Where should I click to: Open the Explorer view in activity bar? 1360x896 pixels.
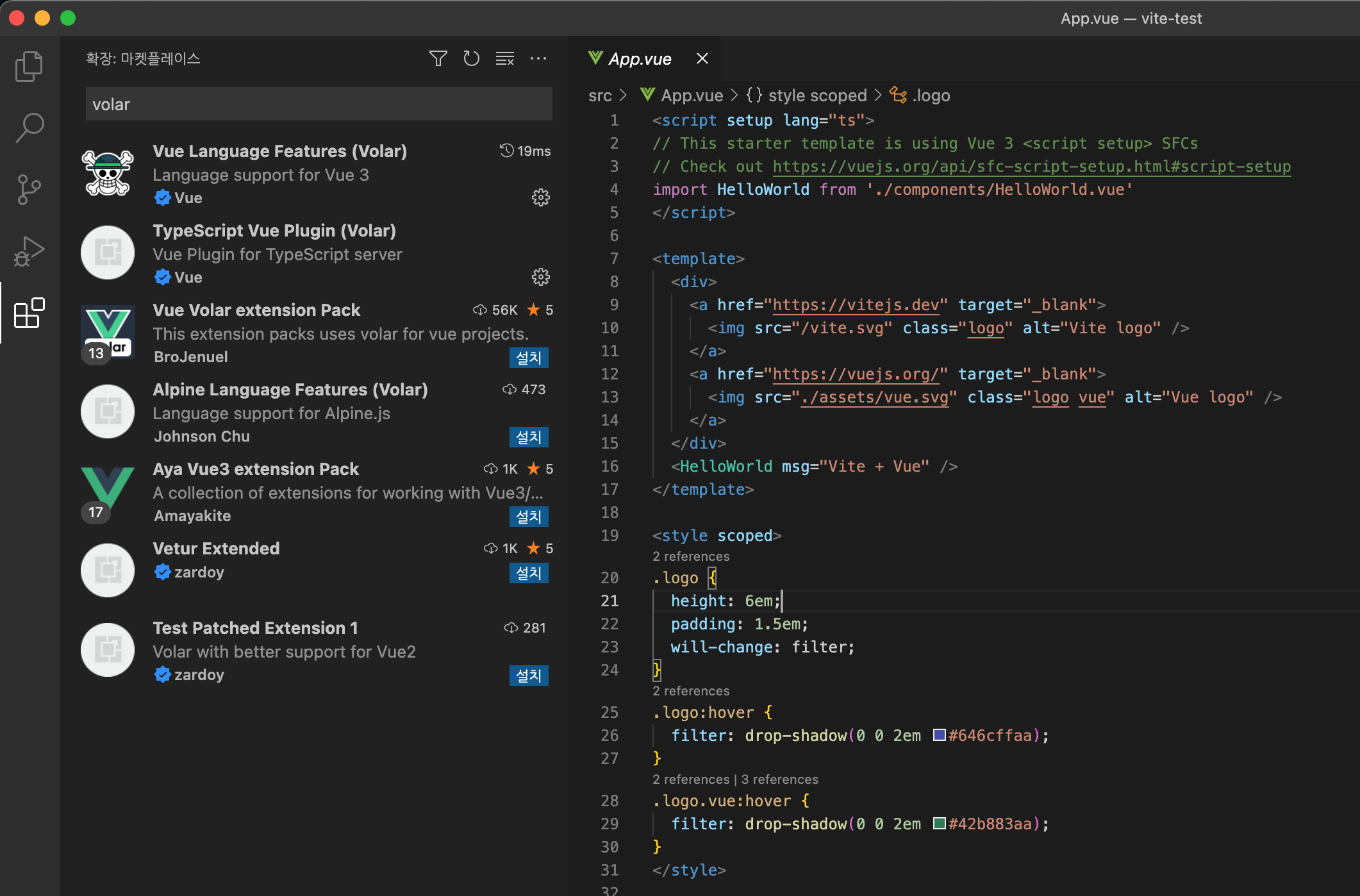coord(29,66)
